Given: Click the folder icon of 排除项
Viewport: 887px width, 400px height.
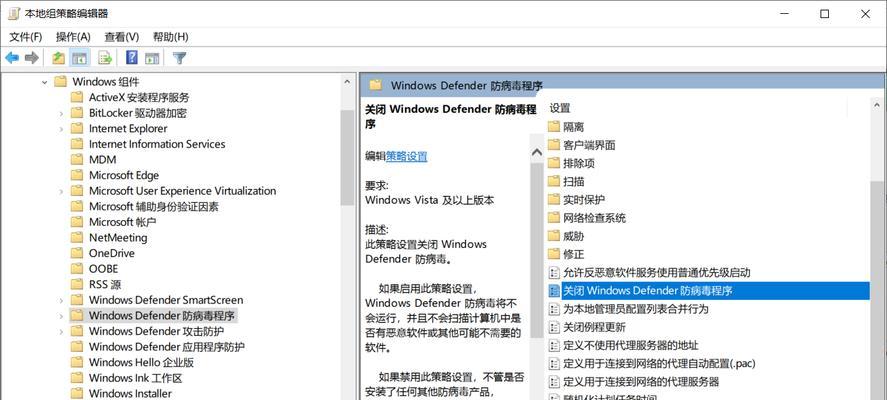Looking at the screenshot, I should [554, 163].
